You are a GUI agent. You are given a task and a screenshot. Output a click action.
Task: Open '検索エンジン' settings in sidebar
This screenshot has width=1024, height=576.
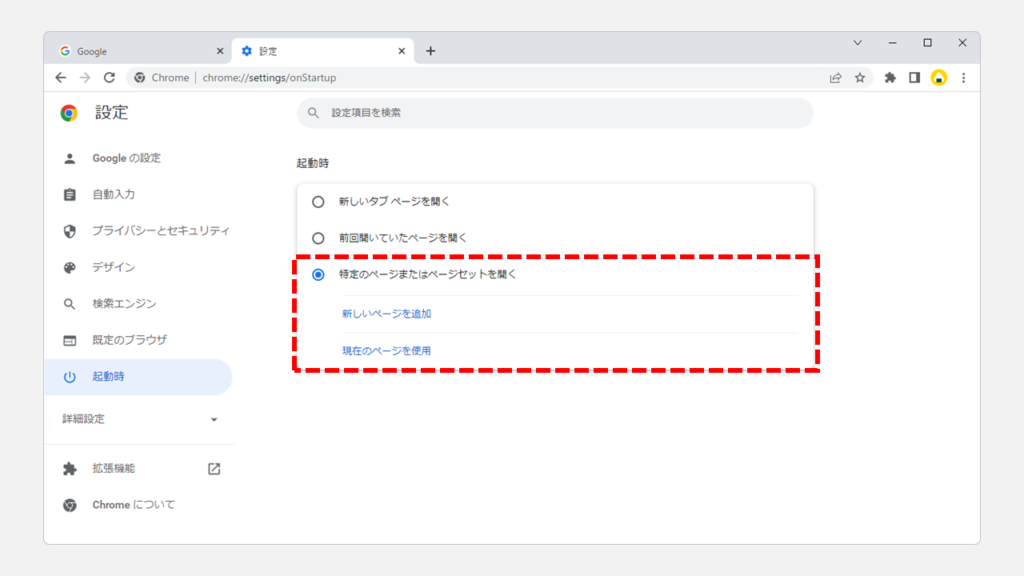[x=124, y=304]
